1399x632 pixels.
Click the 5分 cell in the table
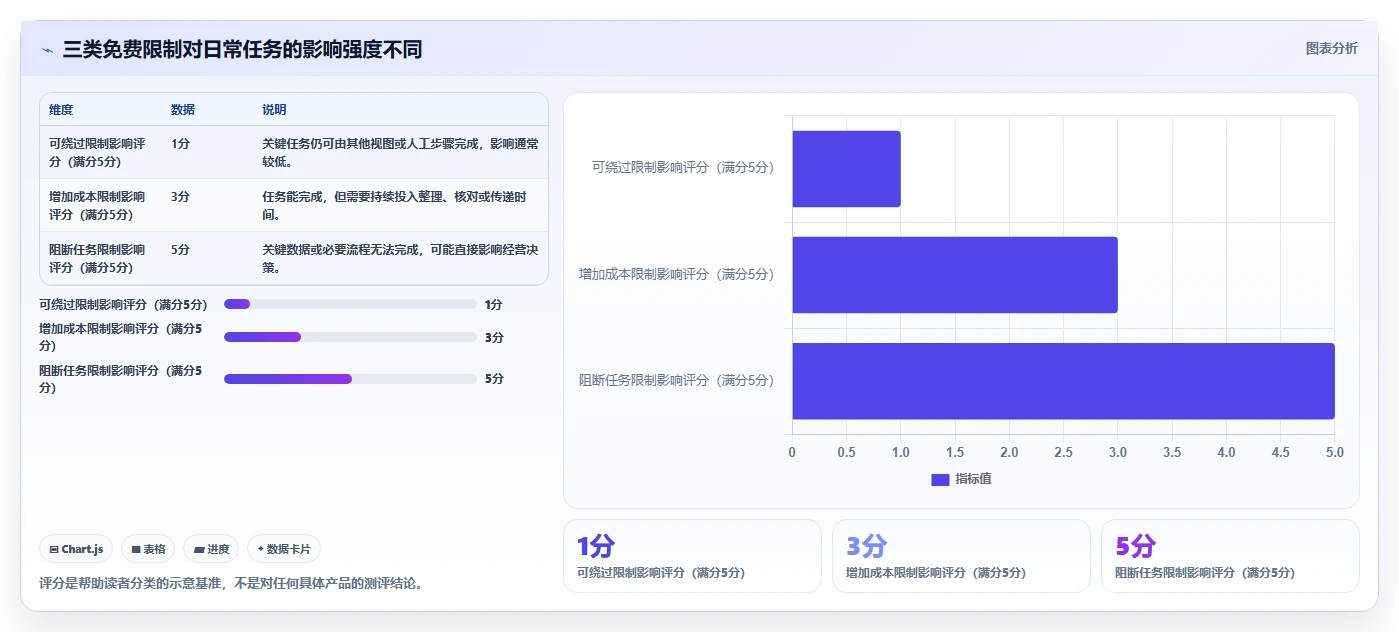point(180,250)
